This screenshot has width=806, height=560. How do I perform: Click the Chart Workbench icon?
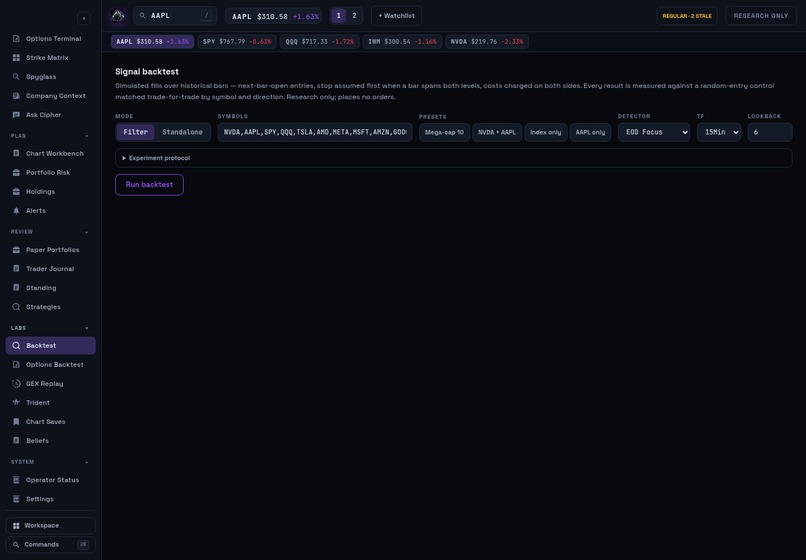pyautogui.click(x=16, y=153)
